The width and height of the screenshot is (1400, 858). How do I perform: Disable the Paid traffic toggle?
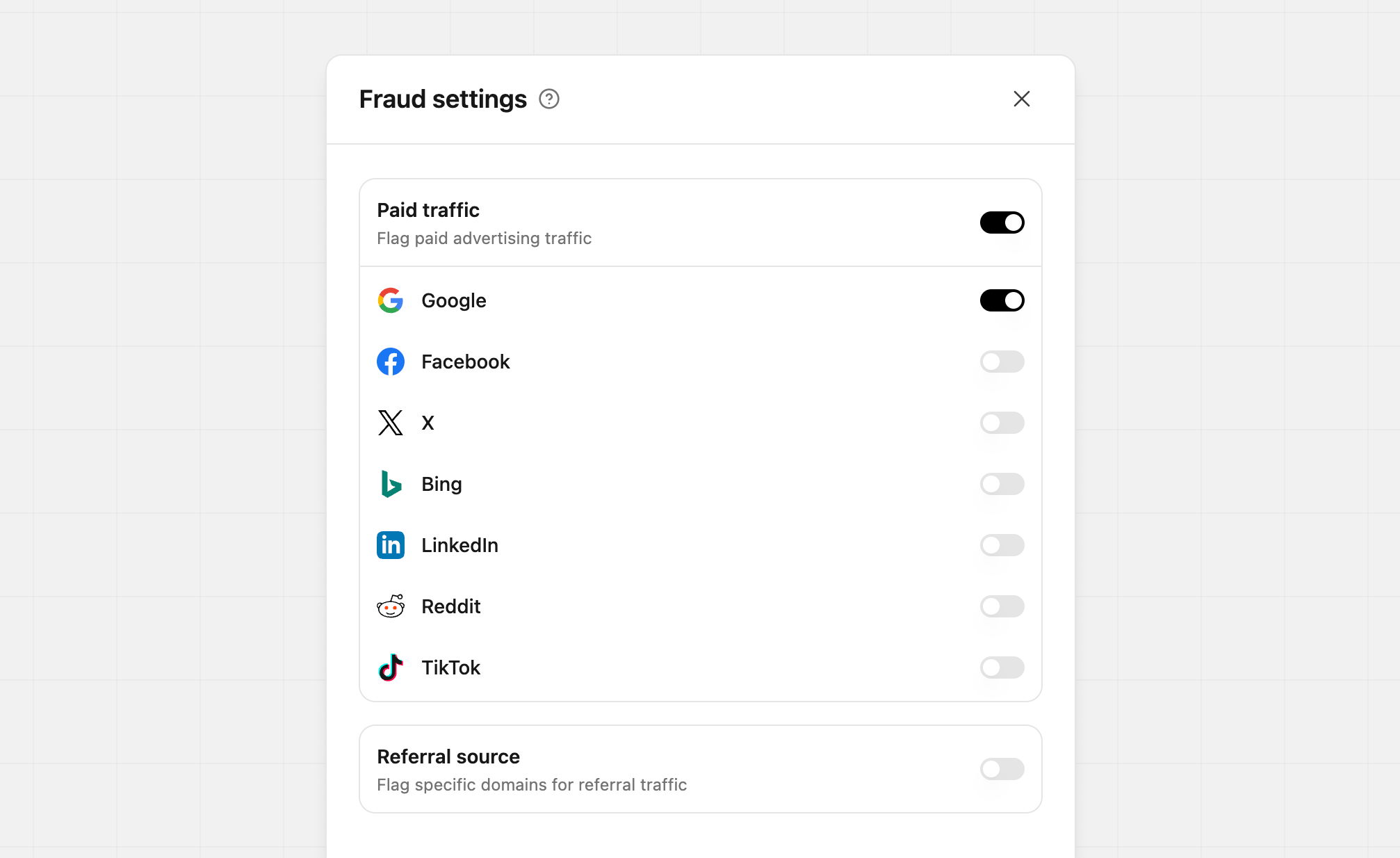point(1002,222)
